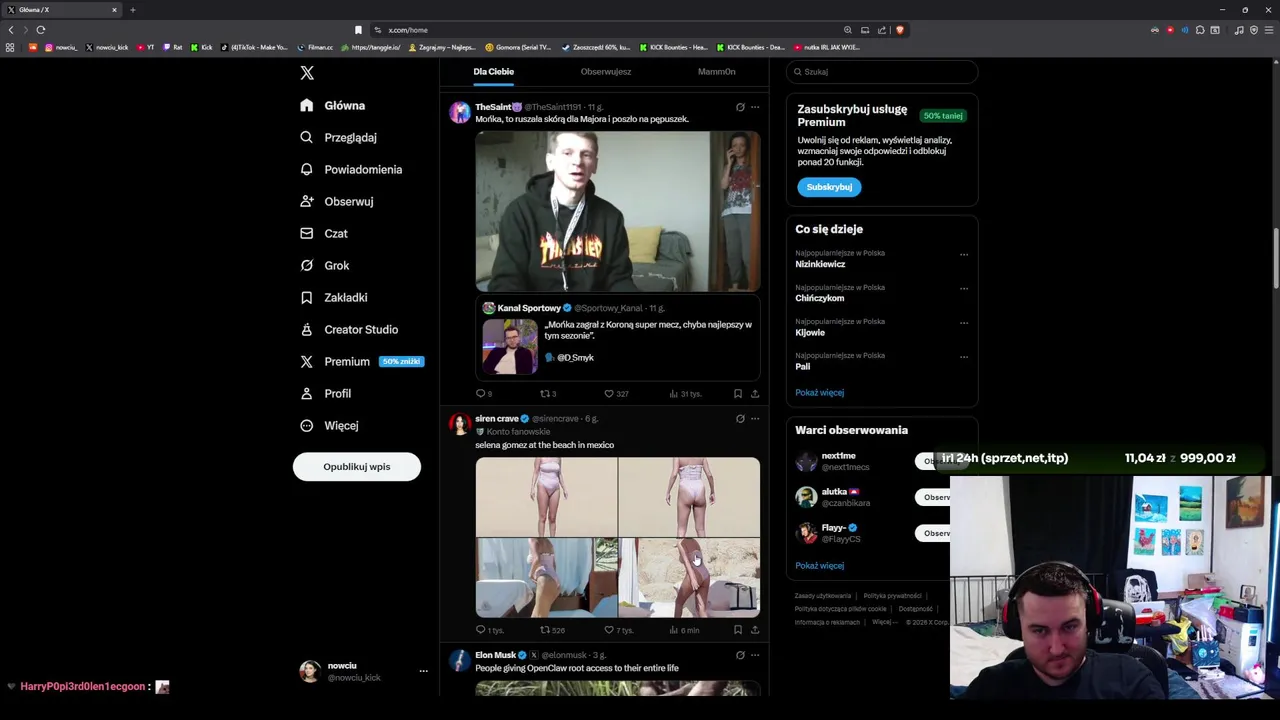Click the X logo in sidebar
Image resolution: width=1280 pixels, height=720 pixels.
[x=307, y=73]
